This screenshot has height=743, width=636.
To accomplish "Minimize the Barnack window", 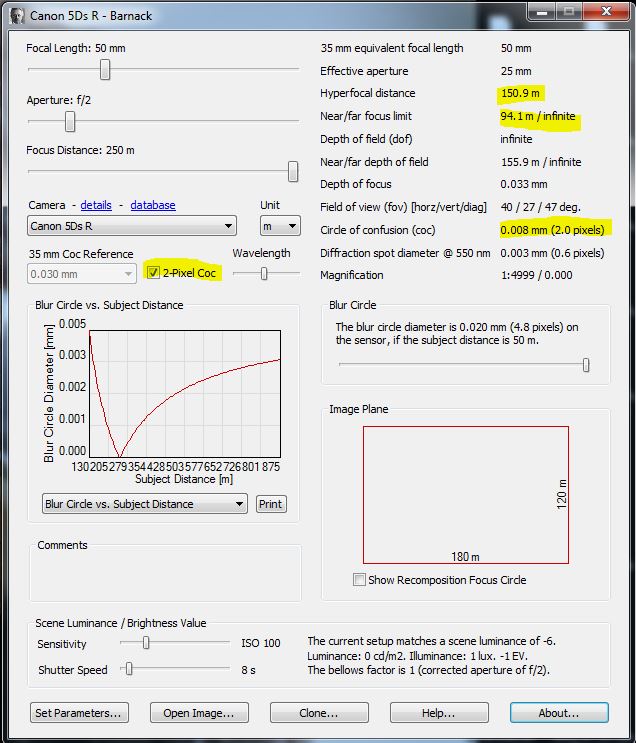I will pos(543,12).
